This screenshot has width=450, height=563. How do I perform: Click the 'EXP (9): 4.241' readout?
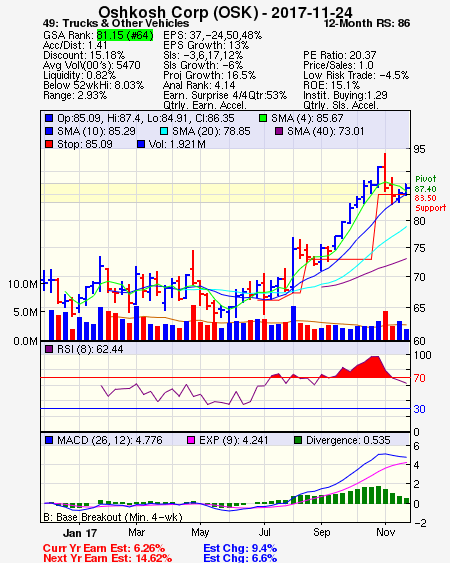234,440
